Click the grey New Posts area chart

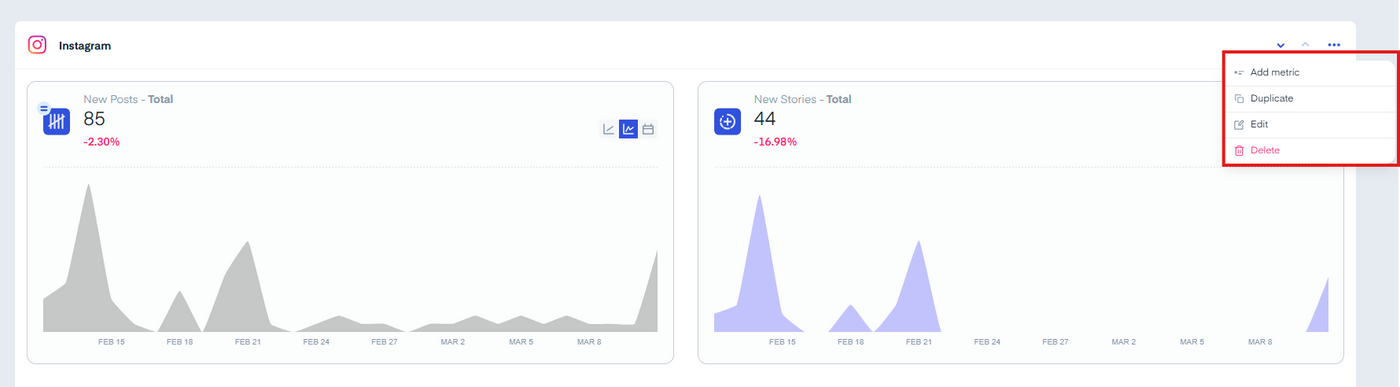click(350, 258)
